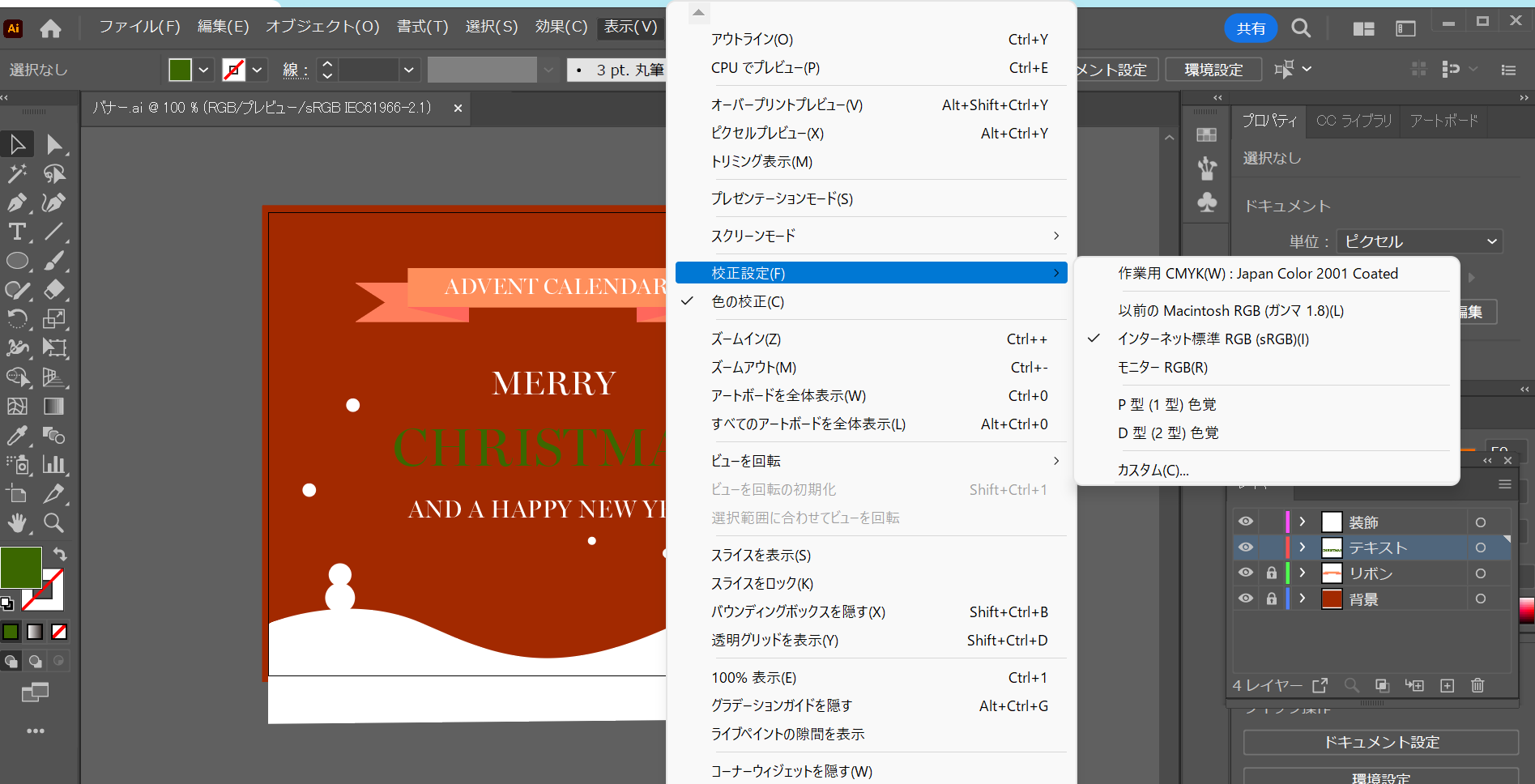The height and width of the screenshot is (784, 1535).
Task: Click the green fill swatch in the toolbar
Action: point(22,567)
